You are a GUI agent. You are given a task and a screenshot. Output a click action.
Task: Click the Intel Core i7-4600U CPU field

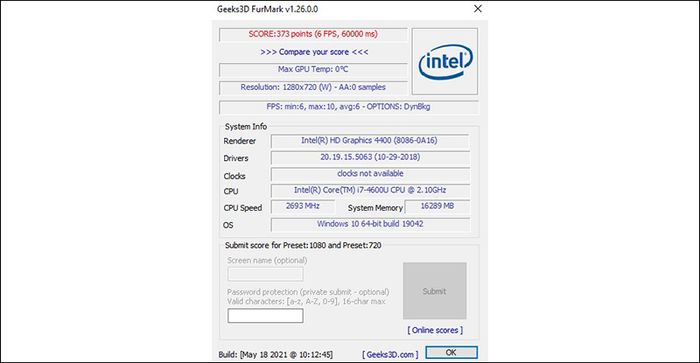point(370,190)
